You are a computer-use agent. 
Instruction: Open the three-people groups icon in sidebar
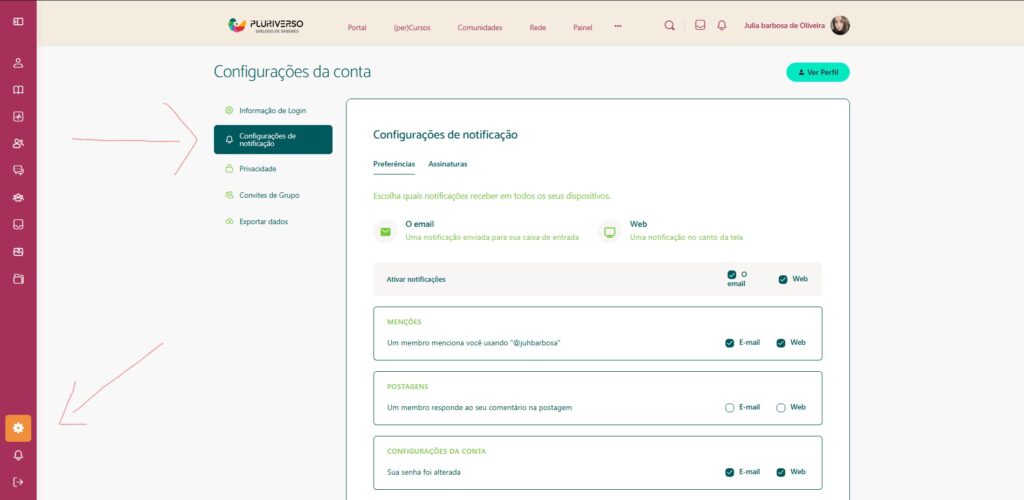[18, 197]
